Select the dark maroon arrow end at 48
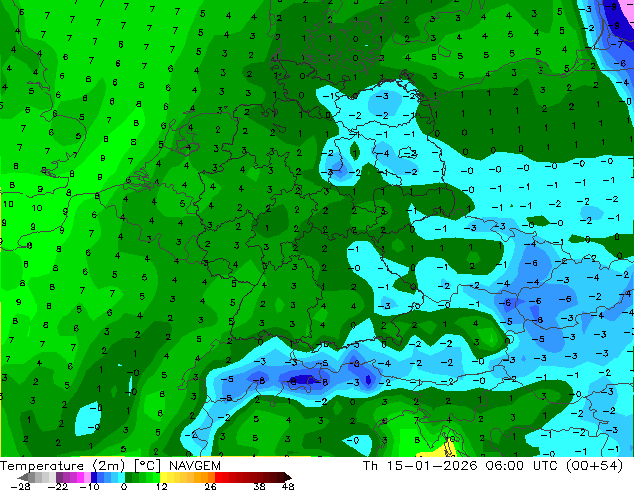The width and height of the screenshot is (634, 490). click(287, 477)
